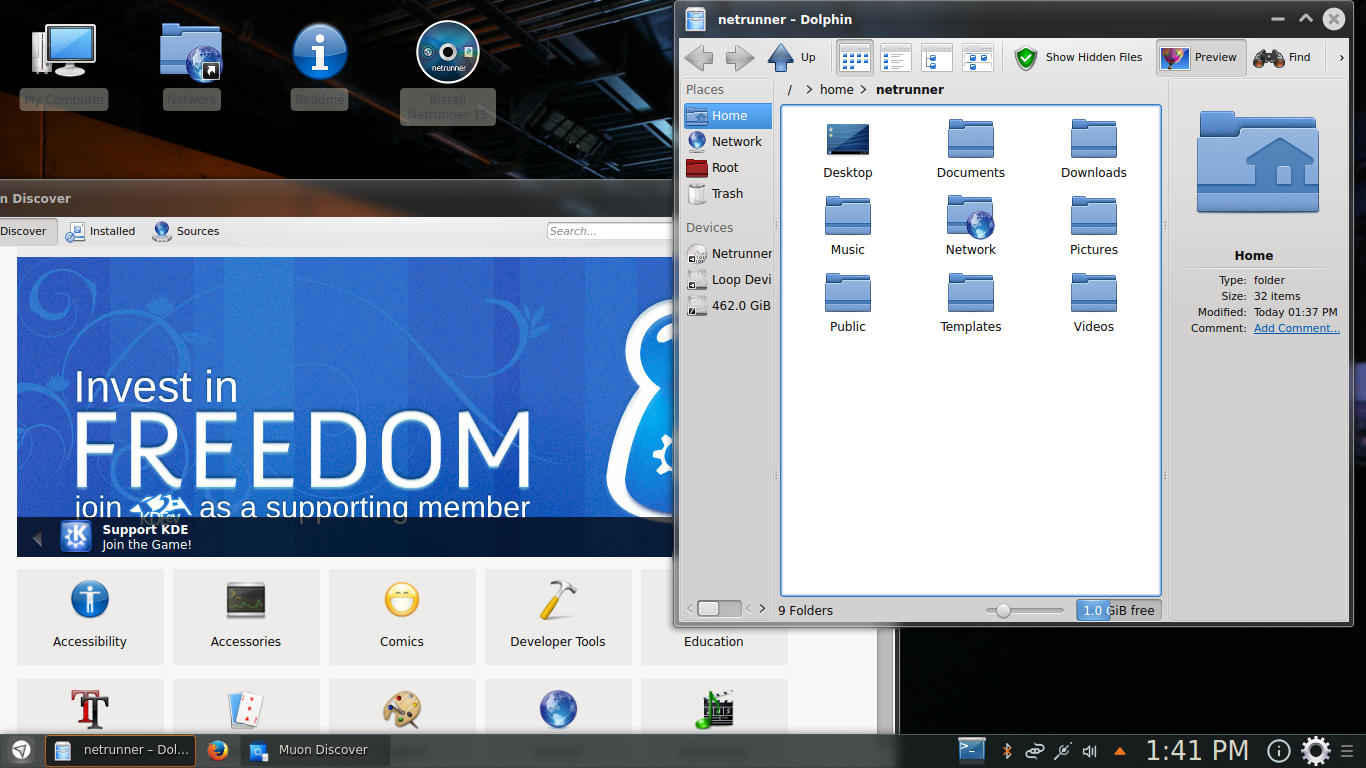Screen dimensions: 1366x768
Task: Switch Dolphin to Compact view mode
Action: click(896, 58)
